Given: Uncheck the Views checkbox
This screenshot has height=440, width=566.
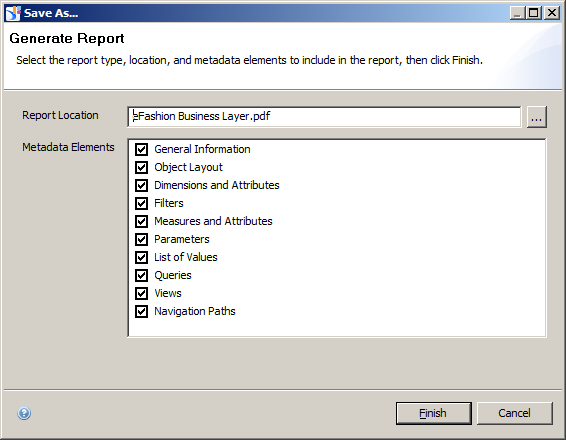Looking at the screenshot, I should [x=141, y=293].
